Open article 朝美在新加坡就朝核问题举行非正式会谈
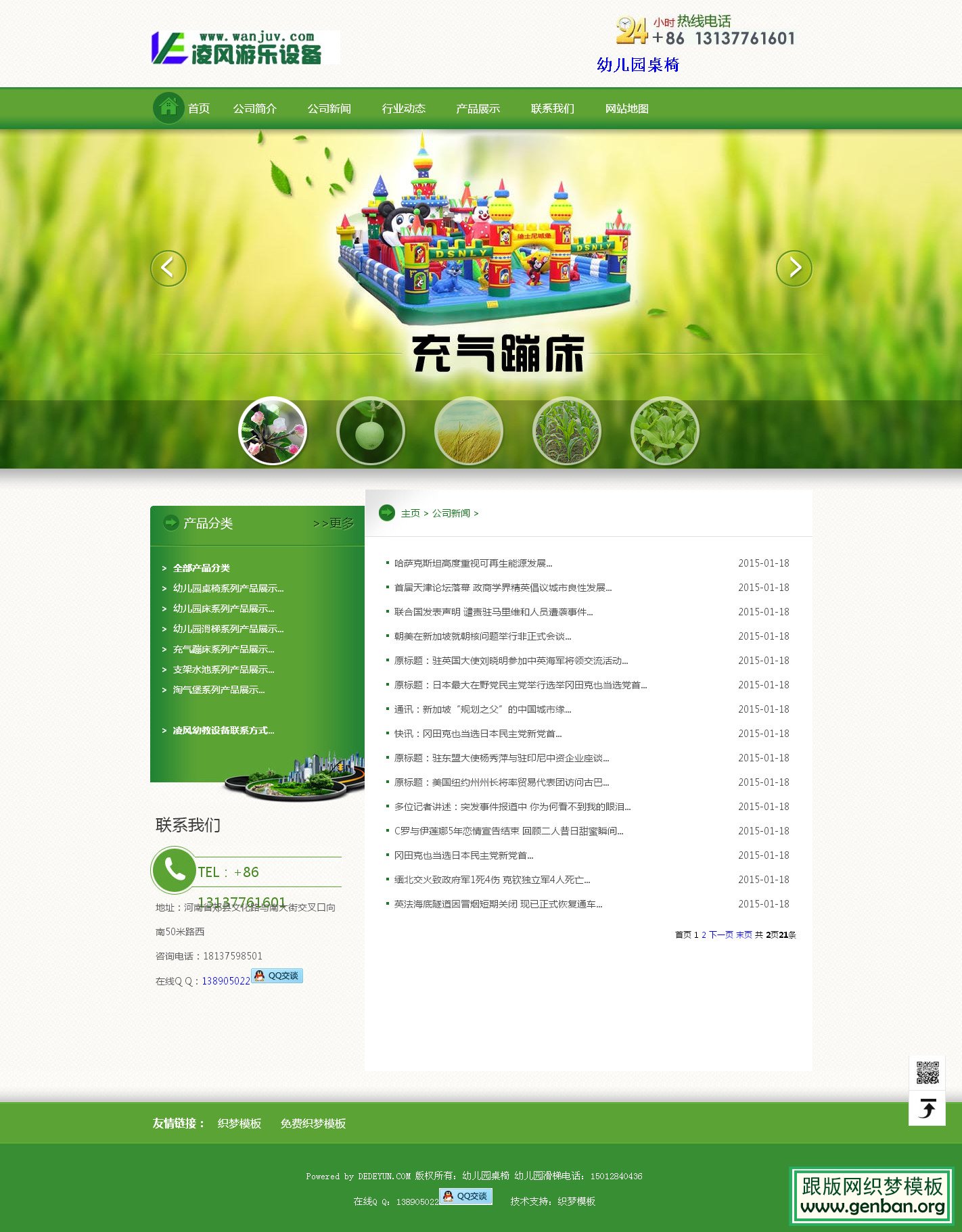The width and height of the screenshot is (962, 1232). click(483, 636)
